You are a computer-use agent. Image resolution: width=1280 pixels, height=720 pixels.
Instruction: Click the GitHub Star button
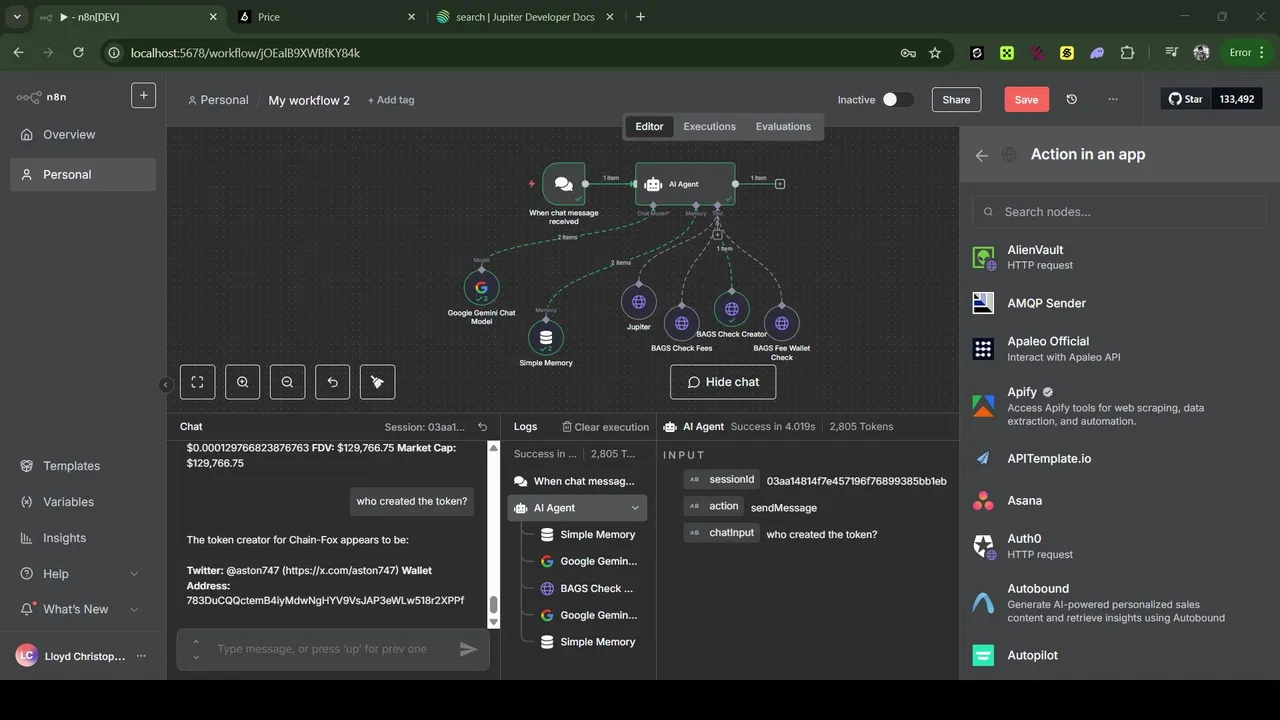pos(1186,99)
